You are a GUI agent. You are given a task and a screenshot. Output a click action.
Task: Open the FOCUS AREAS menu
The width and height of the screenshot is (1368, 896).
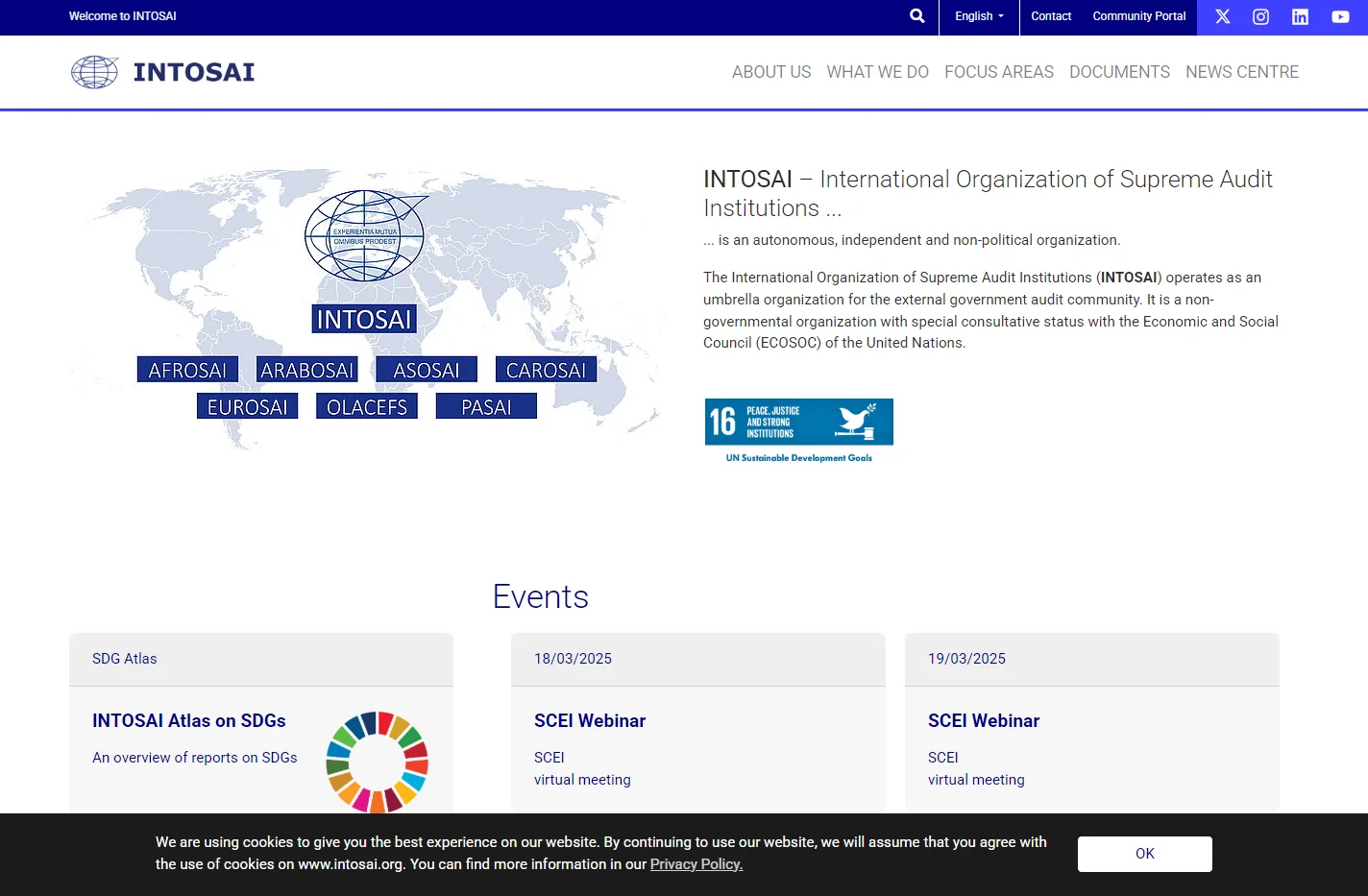pyautogui.click(x=999, y=72)
